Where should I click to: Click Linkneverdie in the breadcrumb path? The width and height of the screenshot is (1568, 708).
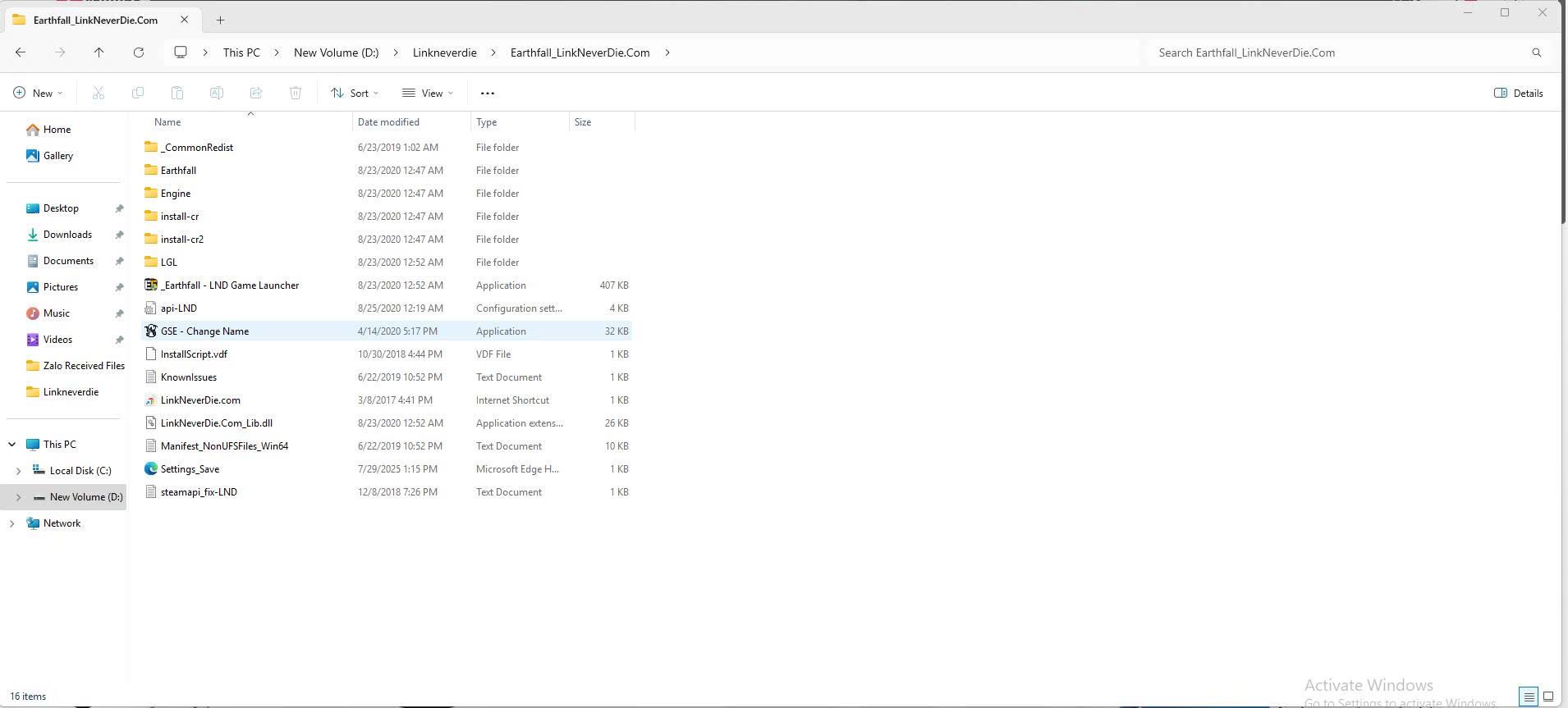point(444,53)
